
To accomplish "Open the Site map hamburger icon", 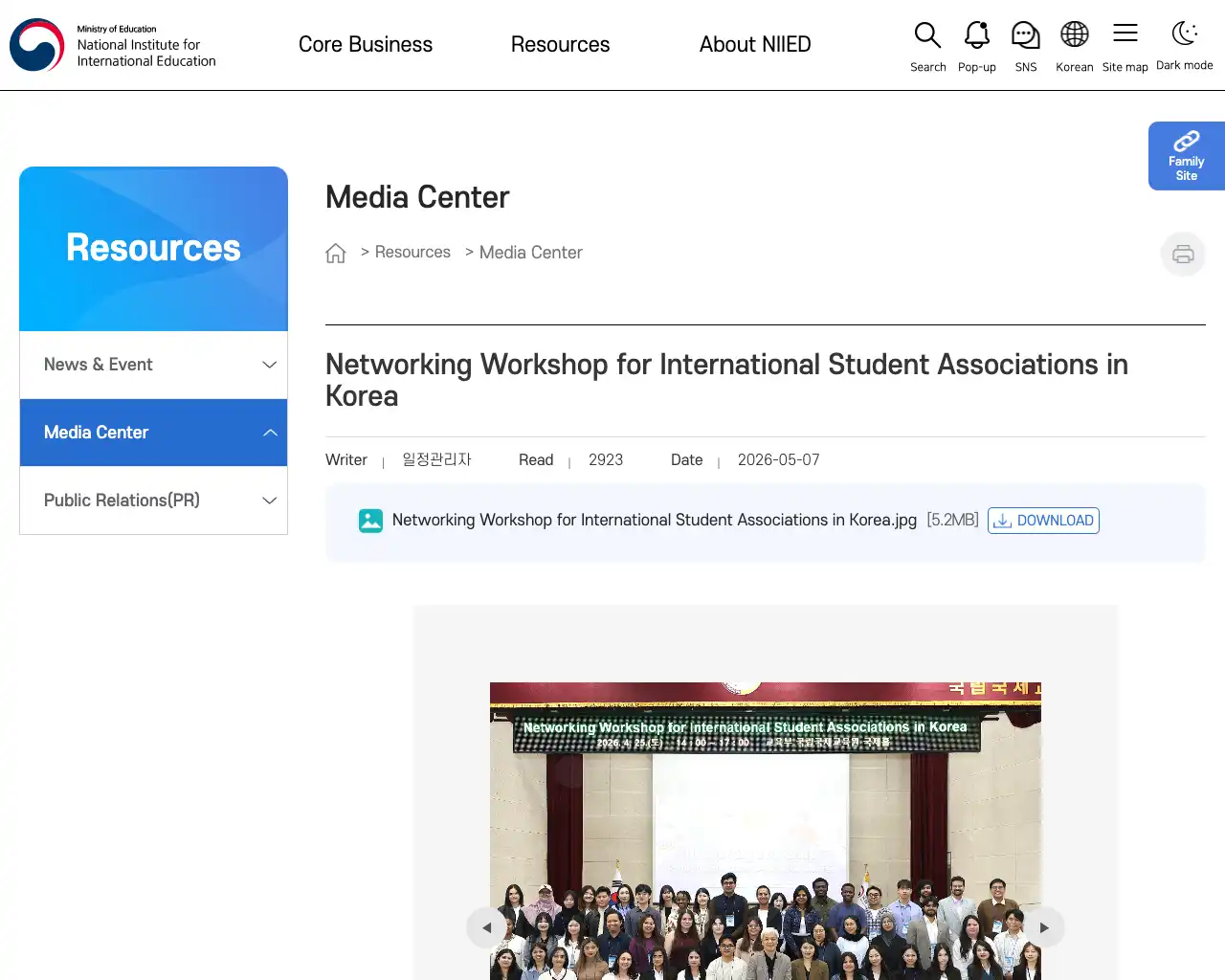I will (1125, 33).
